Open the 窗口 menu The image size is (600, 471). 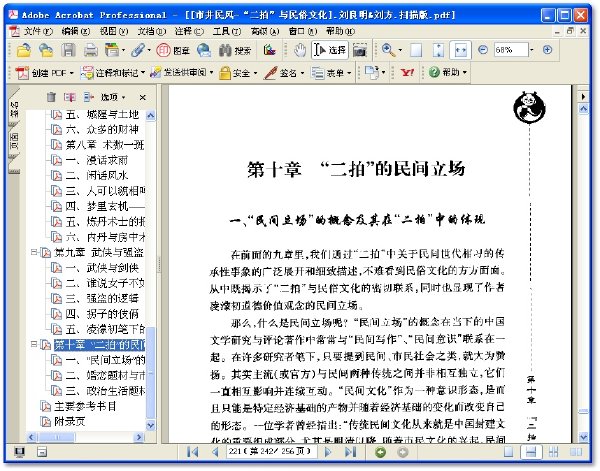pos(303,31)
